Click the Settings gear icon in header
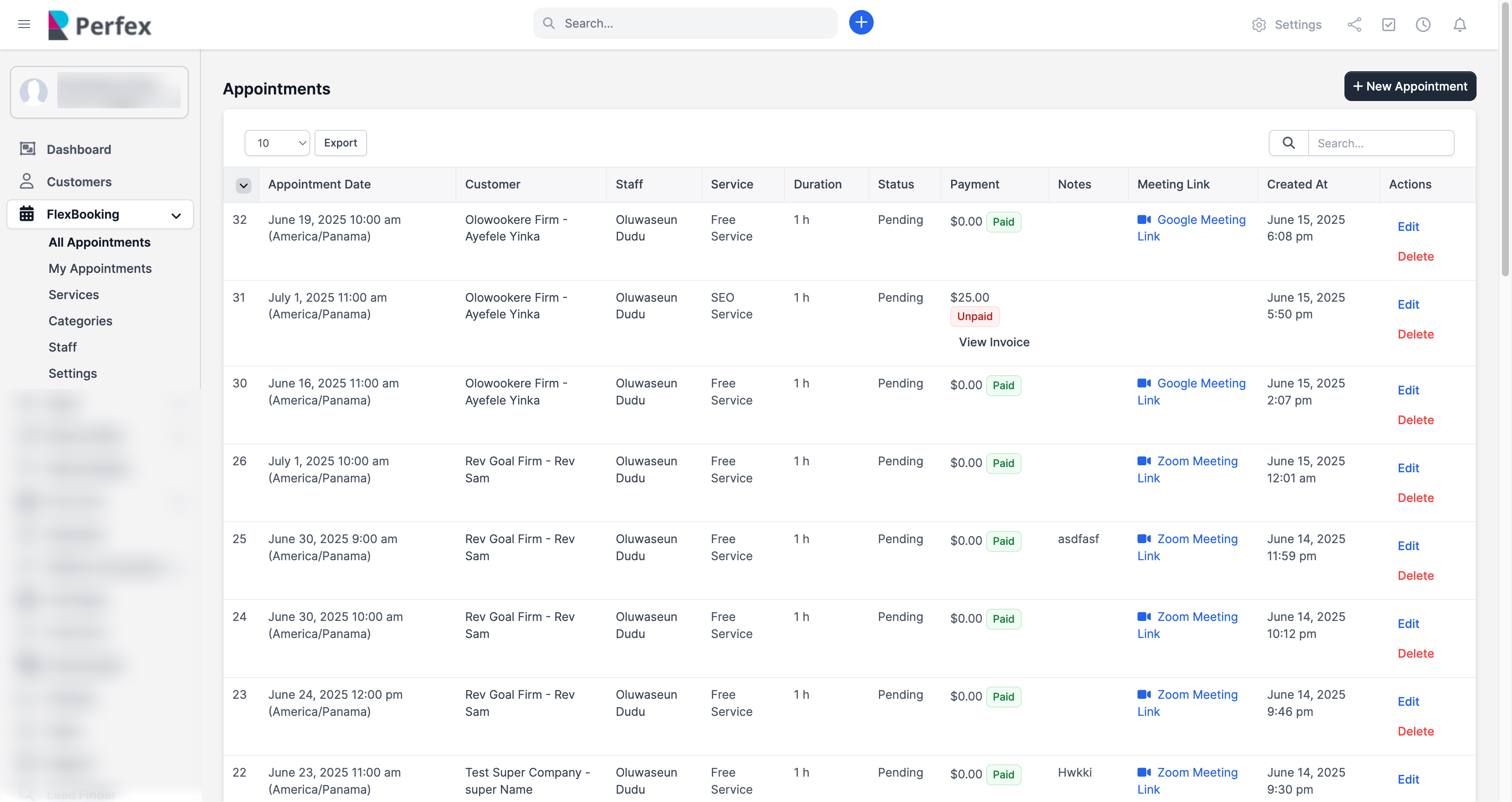The height and width of the screenshot is (802, 1512). [x=1258, y=24]
